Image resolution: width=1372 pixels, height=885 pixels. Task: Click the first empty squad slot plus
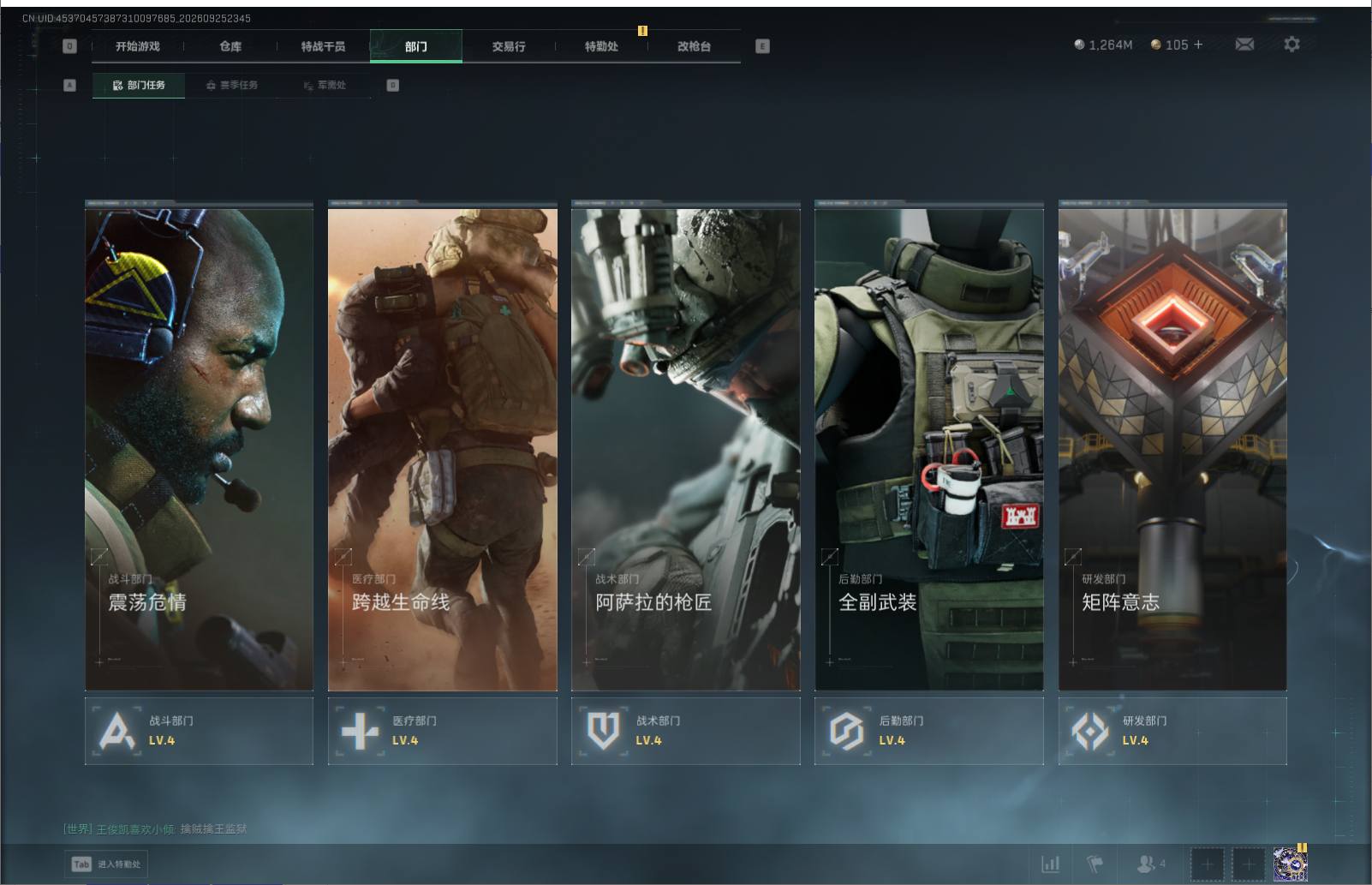[1208, 864]
